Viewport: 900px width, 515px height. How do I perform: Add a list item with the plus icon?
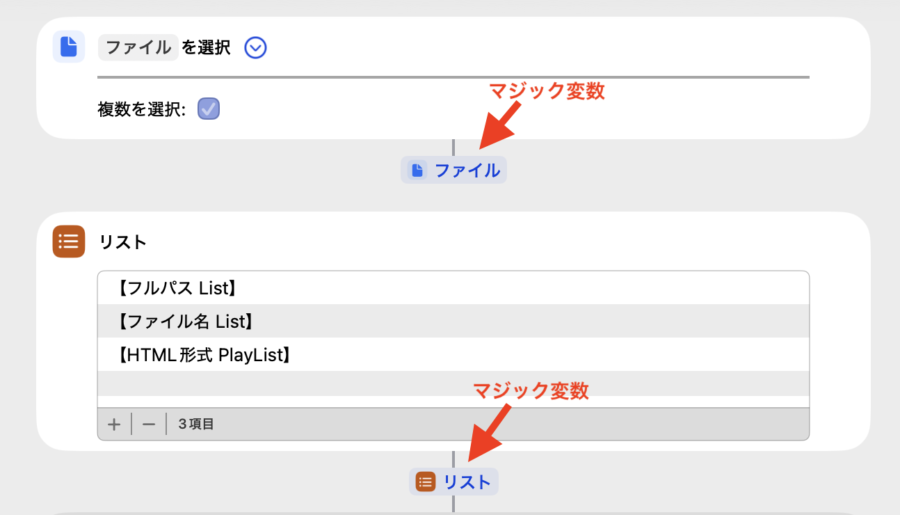114,424
